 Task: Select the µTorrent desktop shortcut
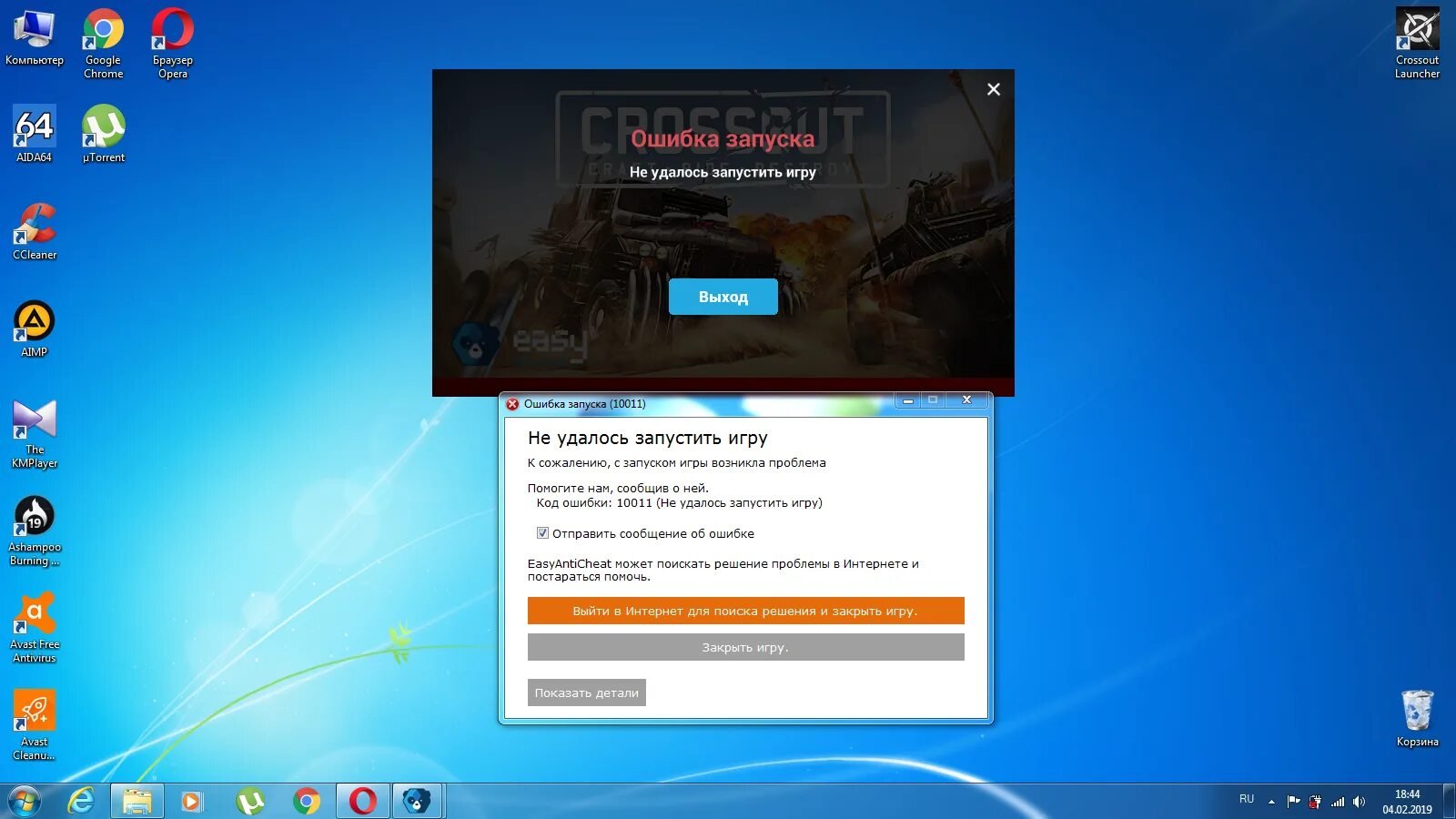coord(104,134)
